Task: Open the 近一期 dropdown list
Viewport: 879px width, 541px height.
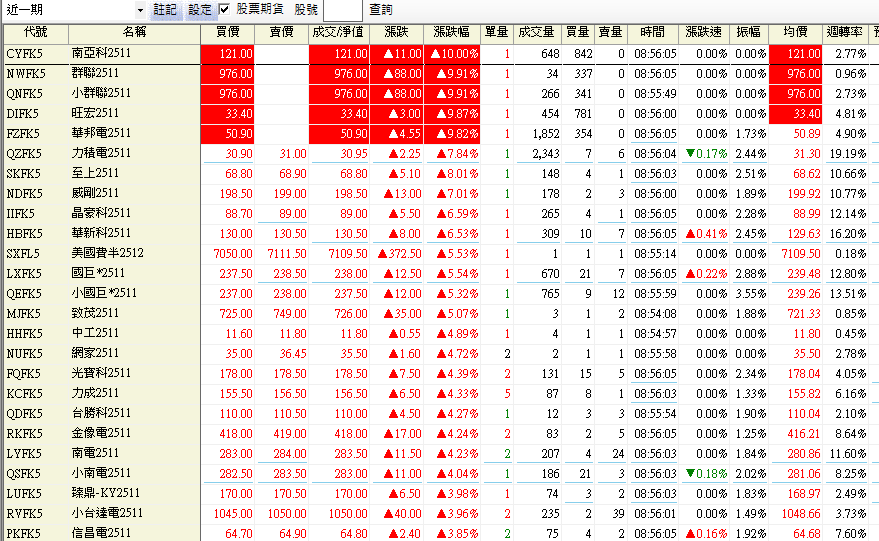Action: (x=139, y=9)
